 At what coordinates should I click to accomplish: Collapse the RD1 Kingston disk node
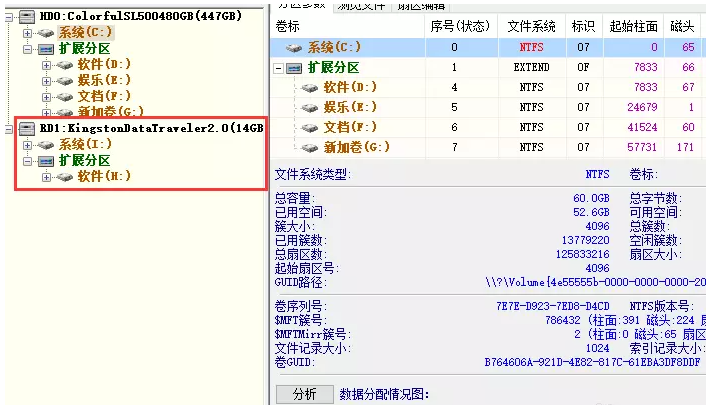9,130
